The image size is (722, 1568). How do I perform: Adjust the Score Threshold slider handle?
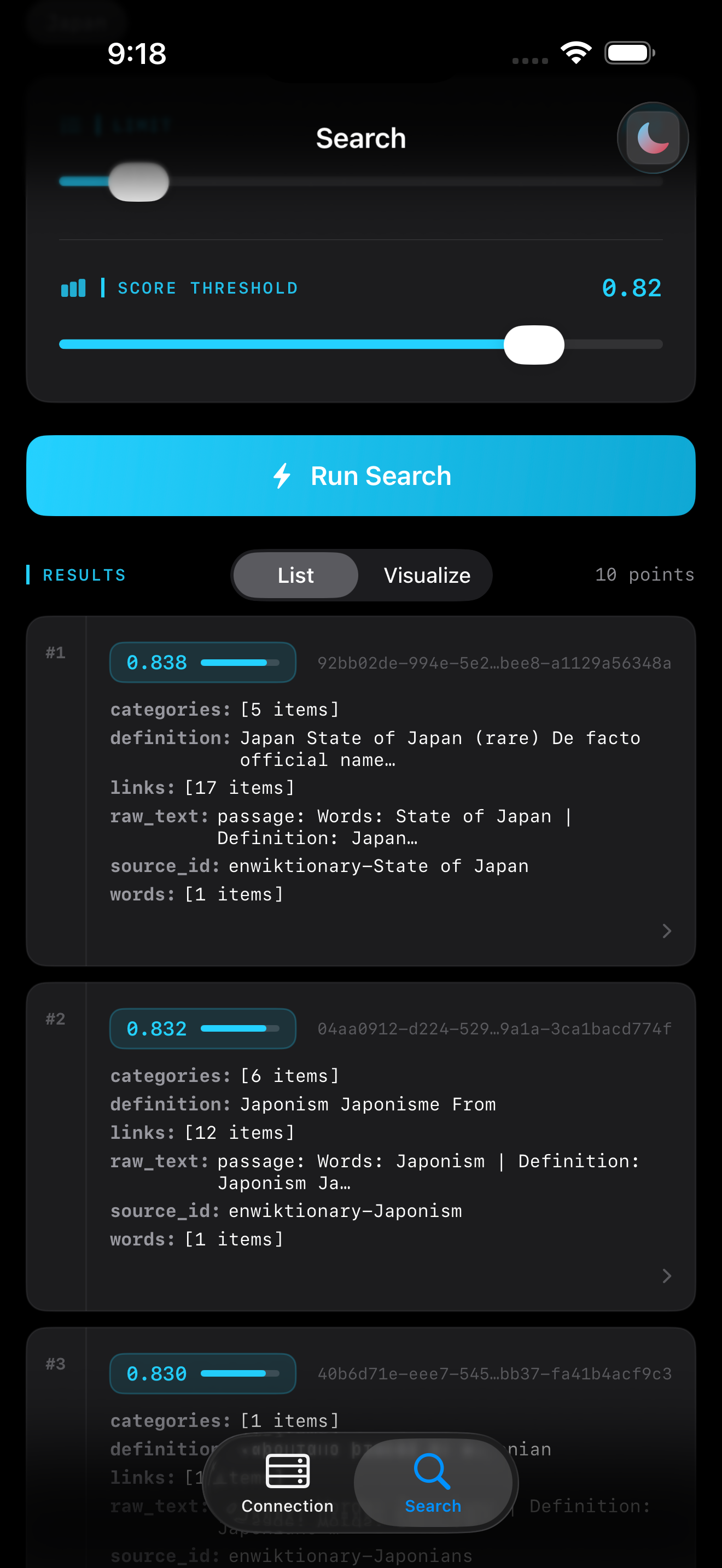pos(534,344)
